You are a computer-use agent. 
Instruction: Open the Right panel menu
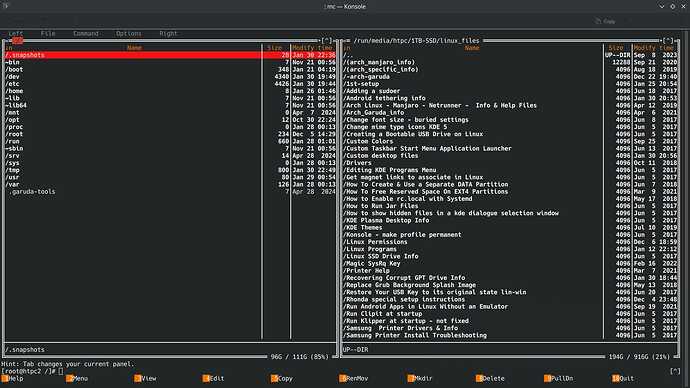(168, 33)
